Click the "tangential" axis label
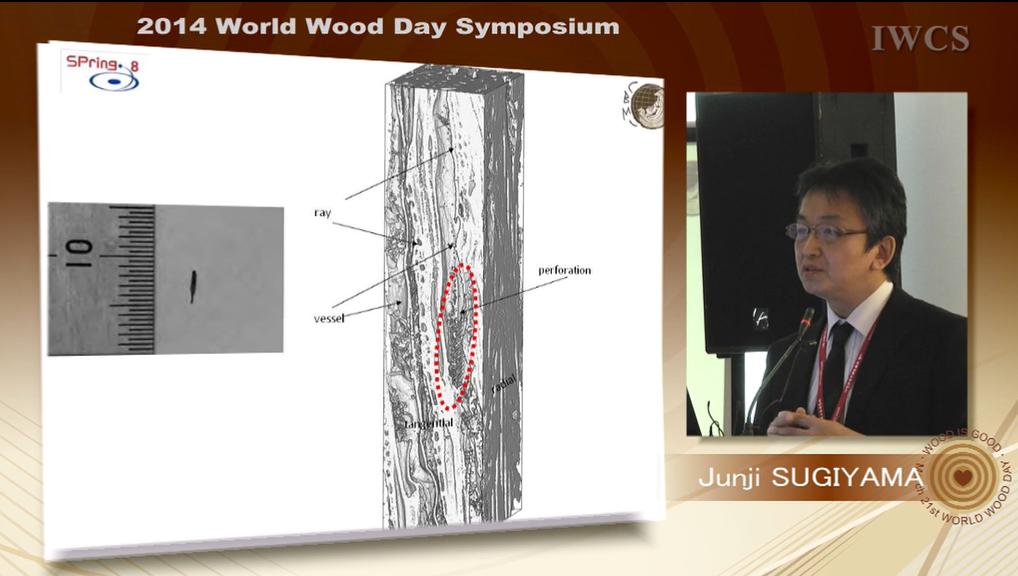1018x576 pixels. pyautogui.click(x=431, y=423)
